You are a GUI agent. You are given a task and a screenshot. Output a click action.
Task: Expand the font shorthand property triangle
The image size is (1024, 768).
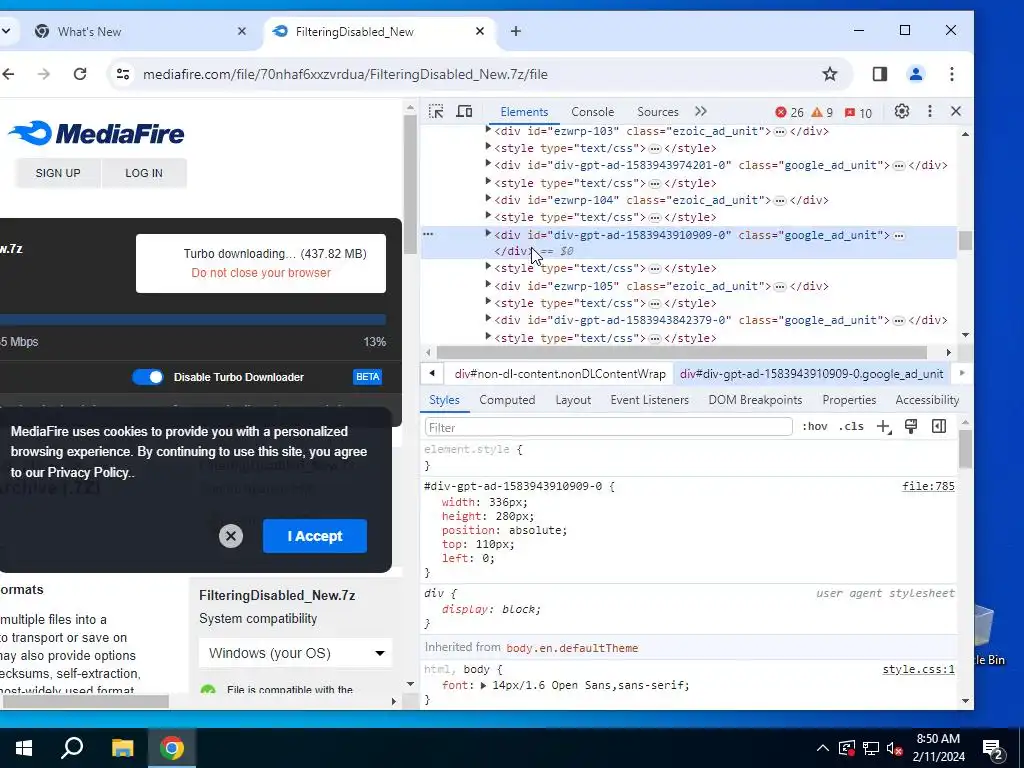click(x=483, y=686)
